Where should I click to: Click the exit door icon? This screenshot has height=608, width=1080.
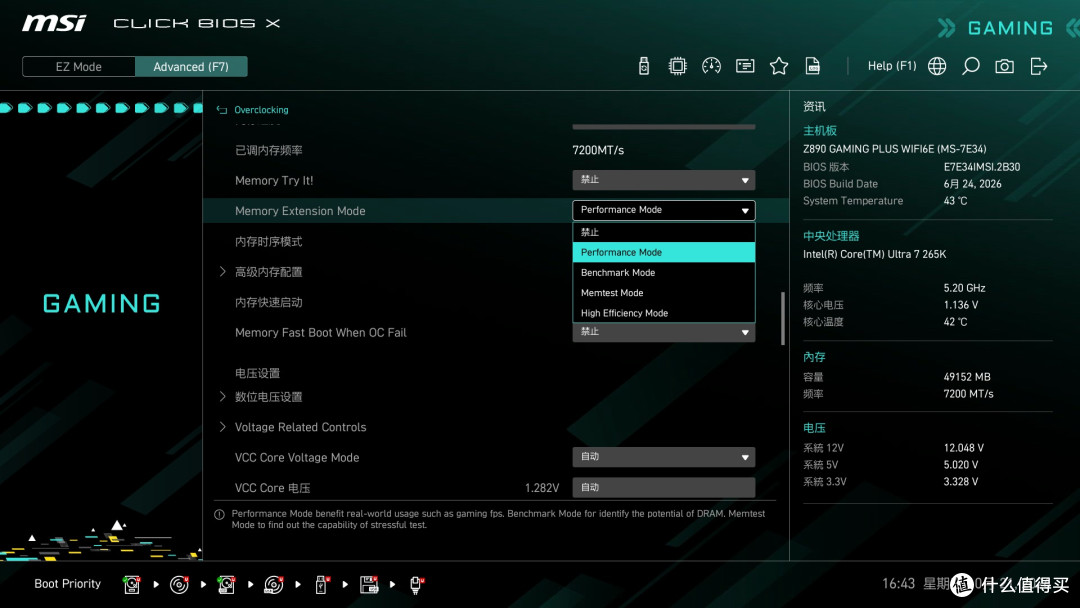[x=1039, y=66]
